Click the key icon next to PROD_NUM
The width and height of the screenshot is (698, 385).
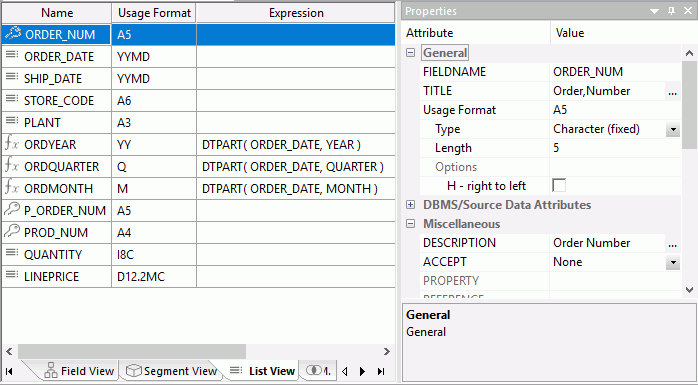(x=12, y=232)
